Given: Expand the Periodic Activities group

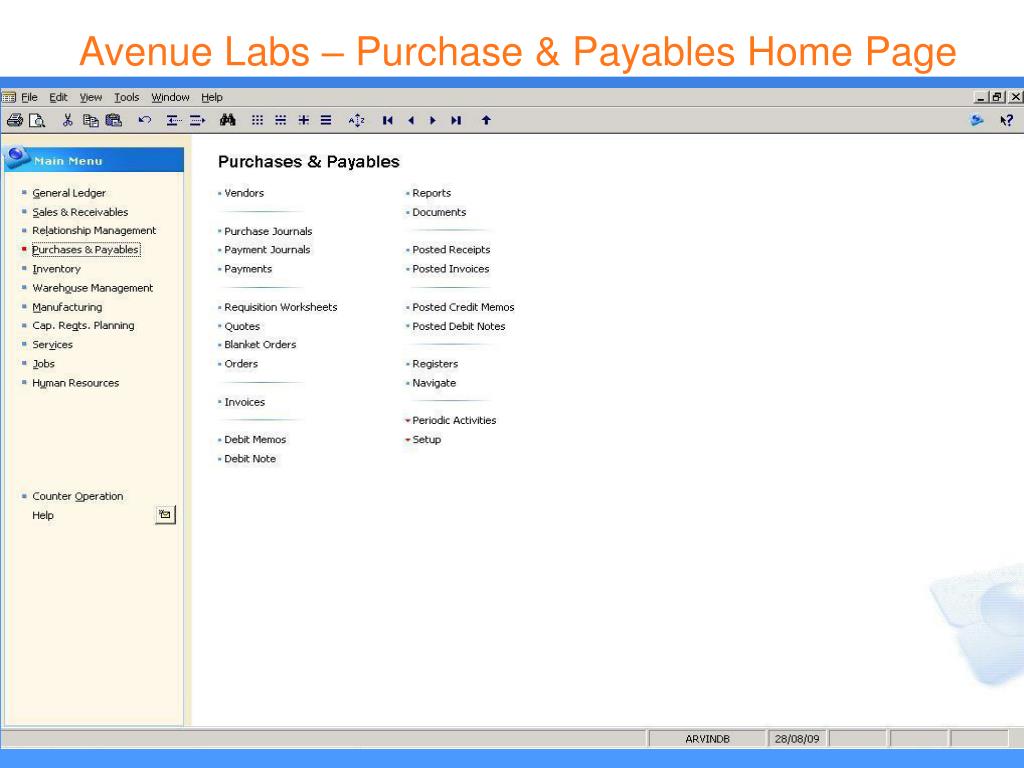Looking at the screenshot, I should pyautogui.click(x=451, y=421).
